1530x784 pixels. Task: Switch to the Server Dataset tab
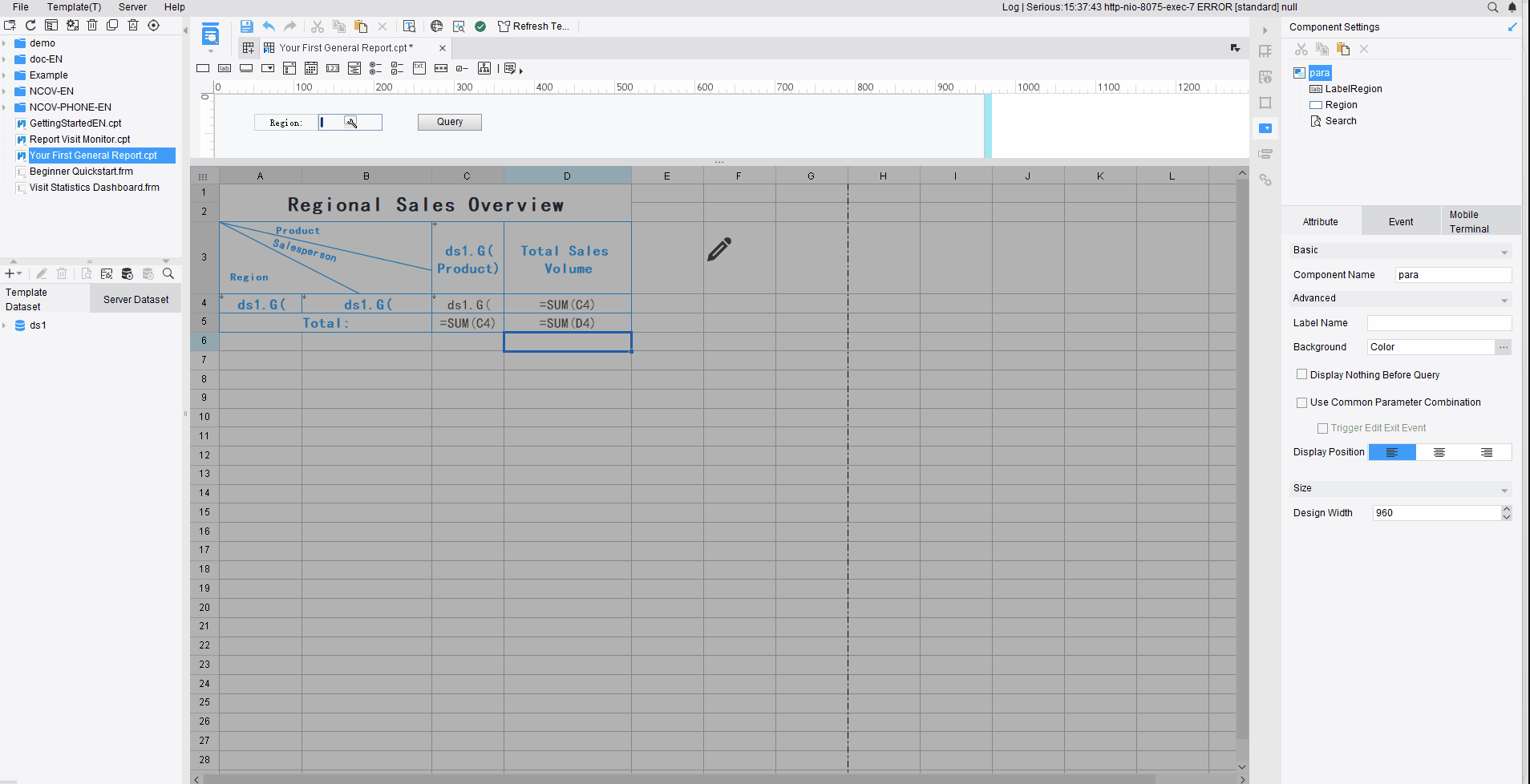[x=136, y=300]
